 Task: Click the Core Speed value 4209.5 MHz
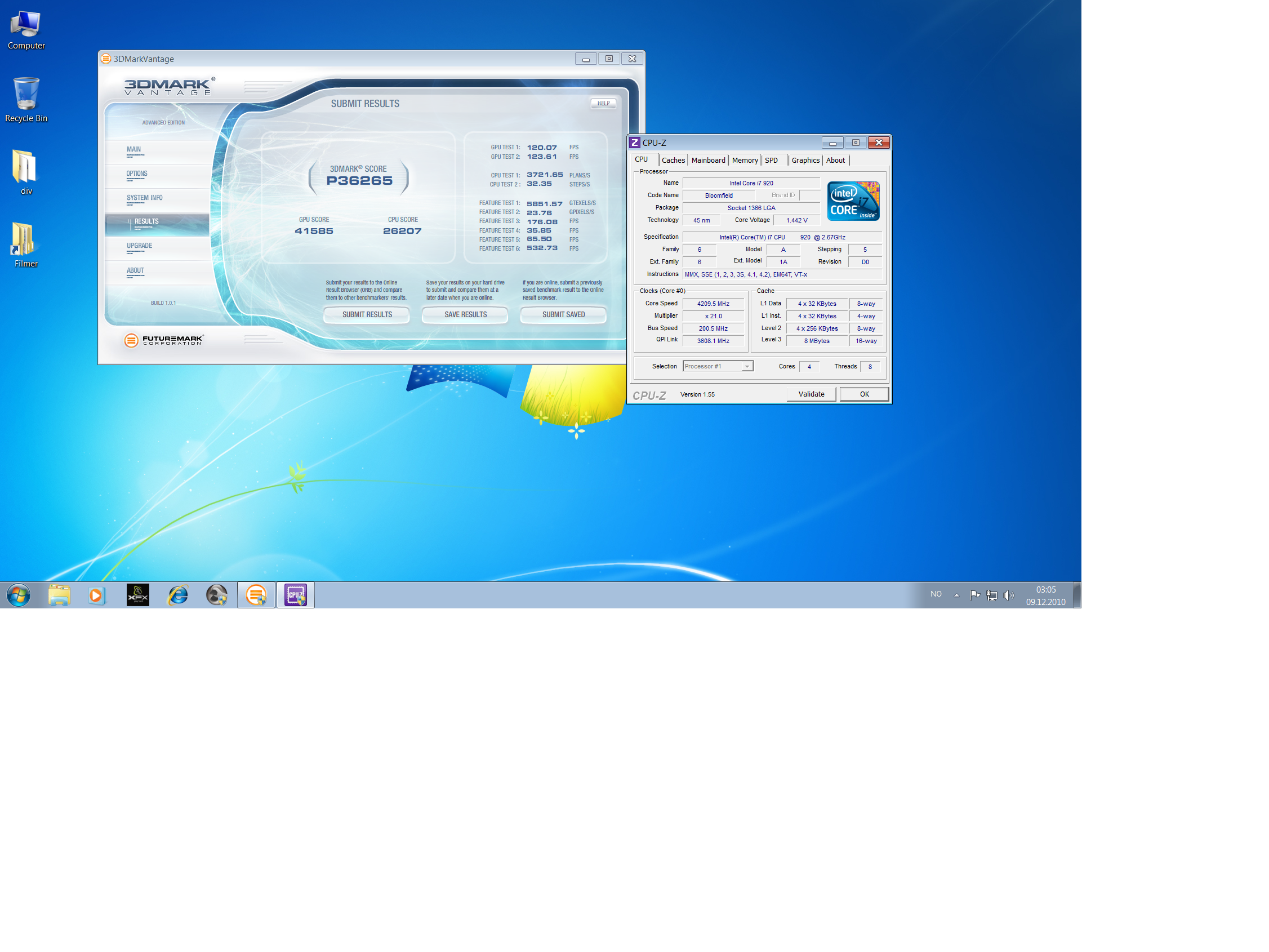[713, 304]
